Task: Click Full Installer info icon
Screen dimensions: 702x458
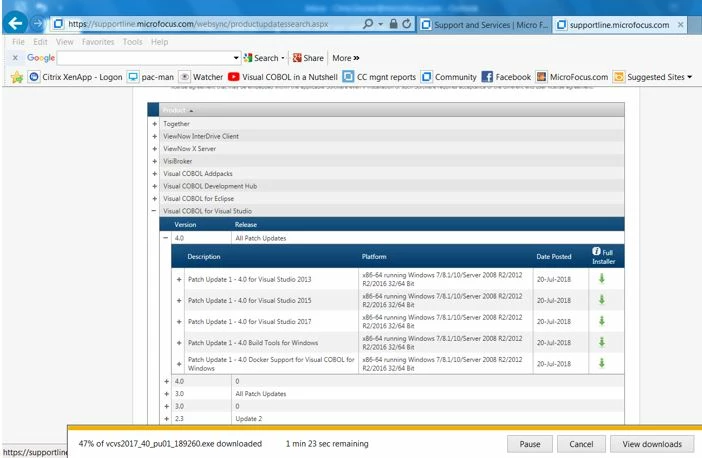Action: 596,251
